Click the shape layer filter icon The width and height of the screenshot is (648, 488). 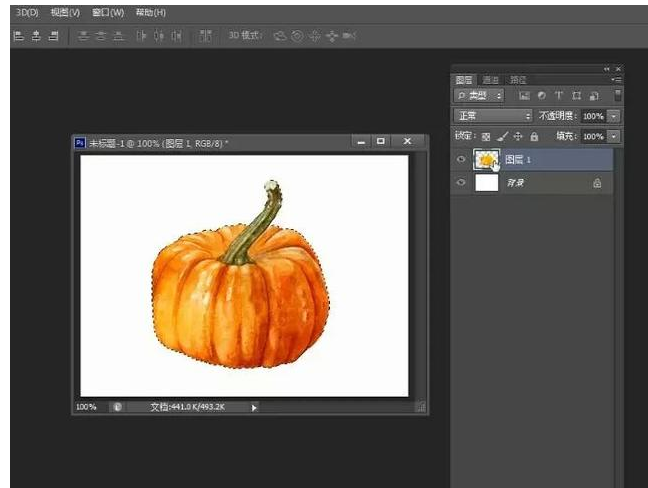(576, 96)
